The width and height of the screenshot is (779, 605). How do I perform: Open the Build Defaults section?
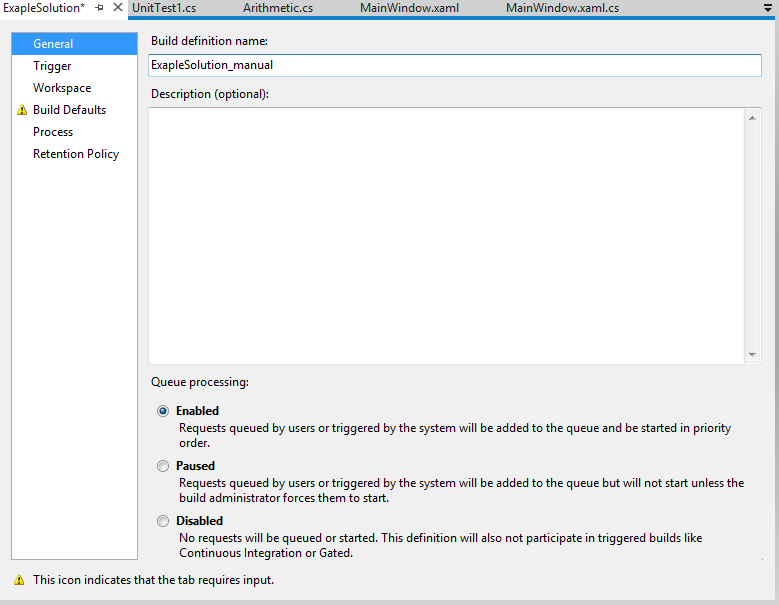click(x=75, y=110)
